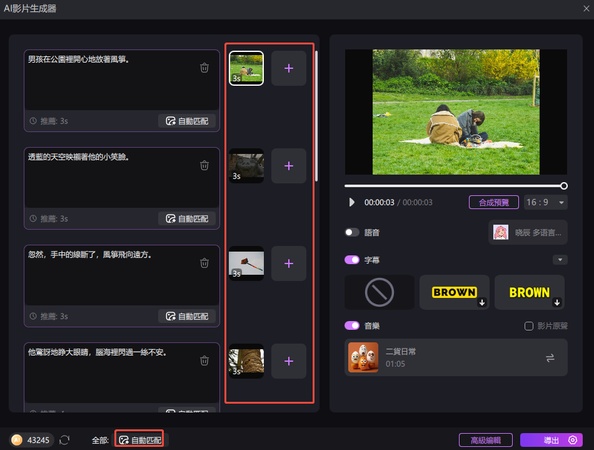
Task: Click the 合成預覽 button
Action: tap(494, 202)
